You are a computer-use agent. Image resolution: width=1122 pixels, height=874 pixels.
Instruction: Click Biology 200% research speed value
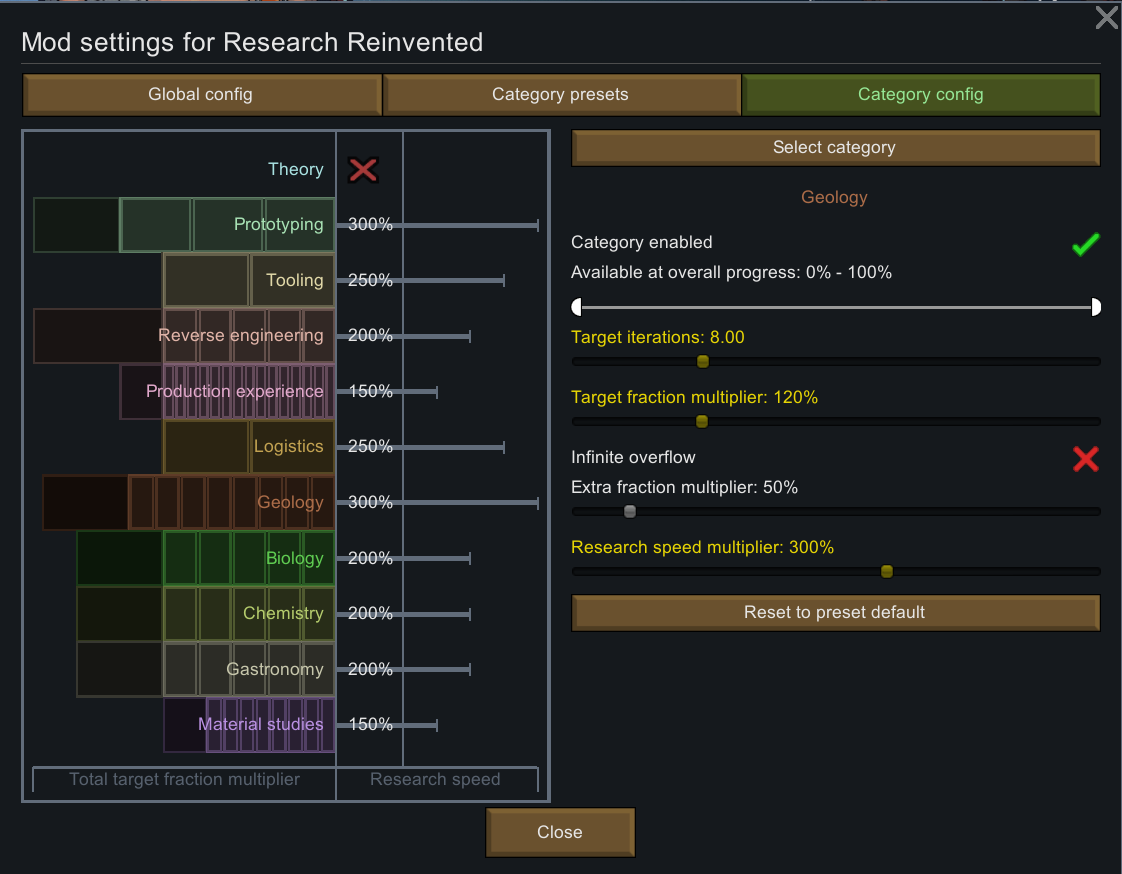coord(370,558)
